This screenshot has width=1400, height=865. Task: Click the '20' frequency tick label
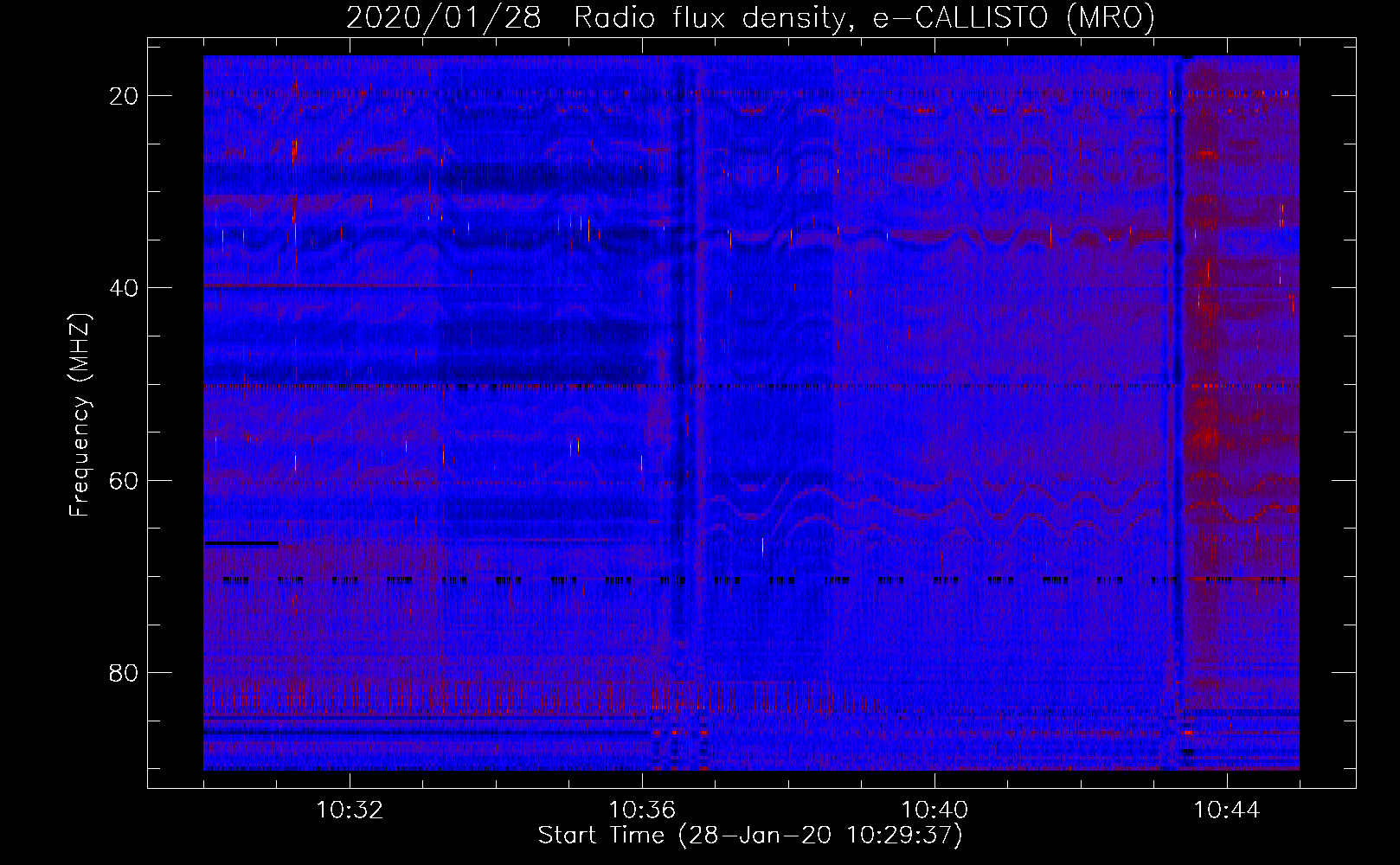pyautogui.click(x=125, y=96)
